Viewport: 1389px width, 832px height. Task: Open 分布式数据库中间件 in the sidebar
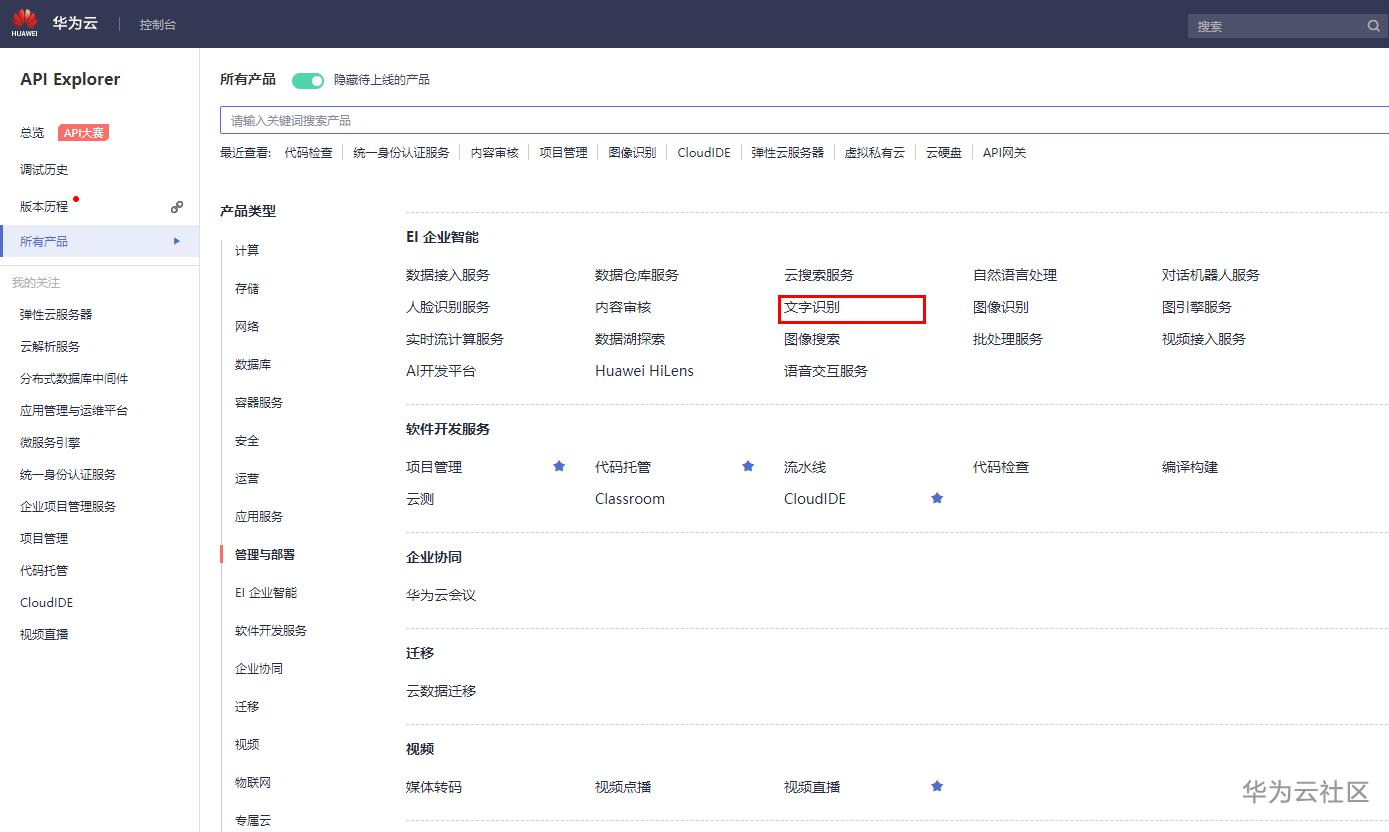point(74,378)
